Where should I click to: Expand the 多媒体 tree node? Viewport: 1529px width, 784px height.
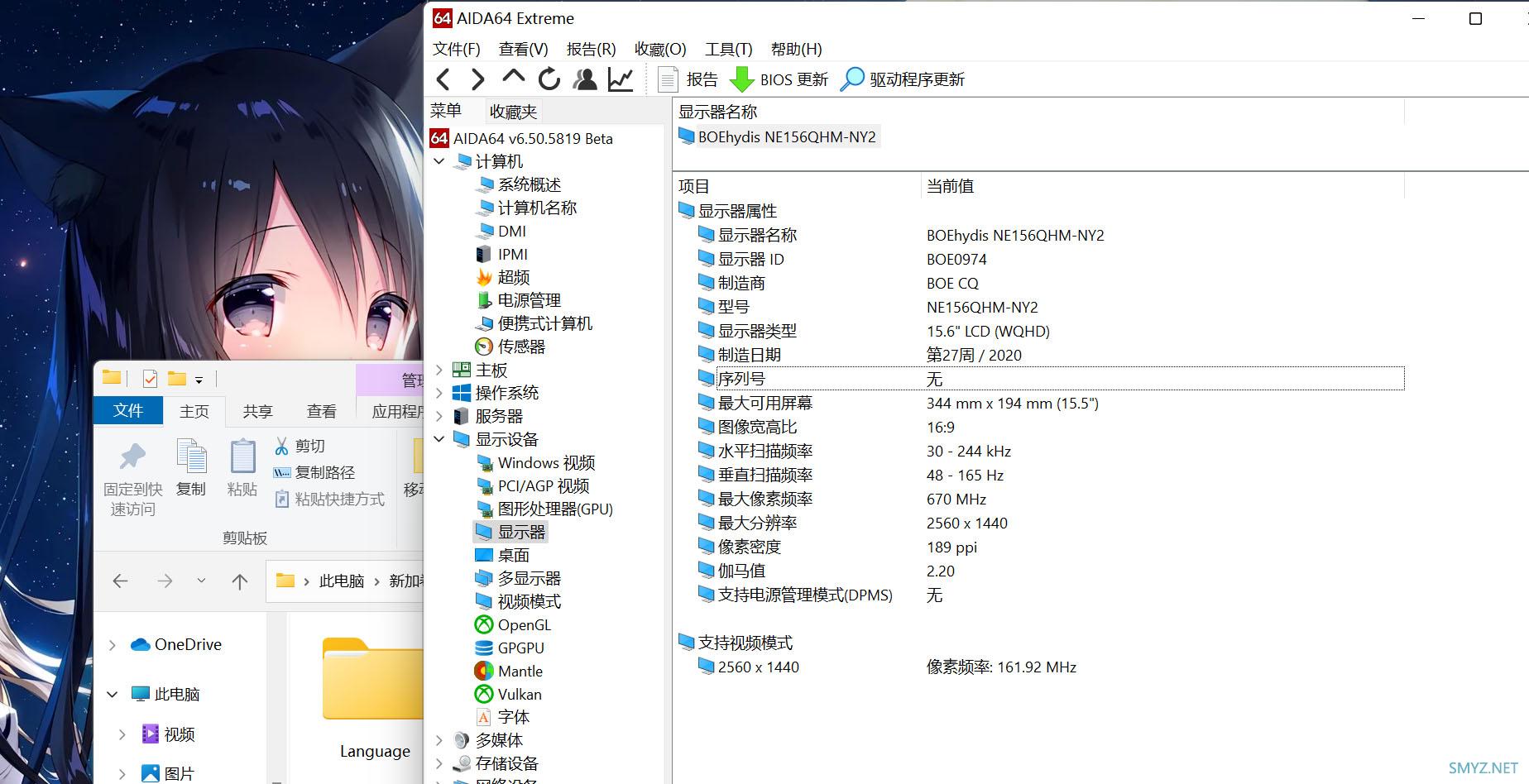pos(439,740)
